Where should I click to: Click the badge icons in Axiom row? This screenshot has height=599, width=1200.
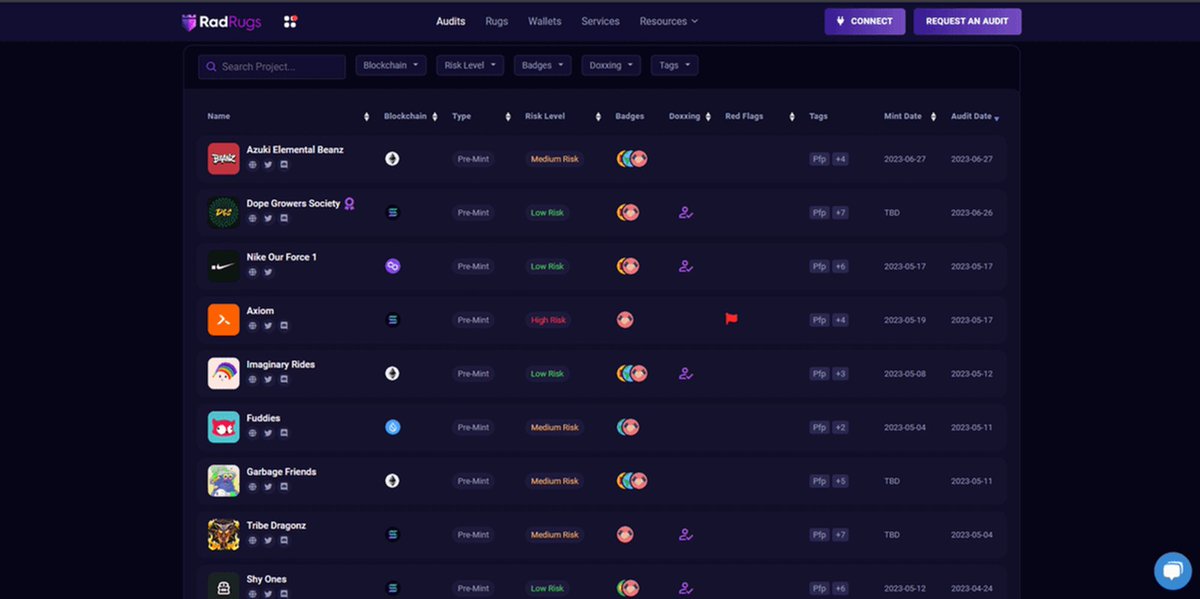tap(626, 320)
